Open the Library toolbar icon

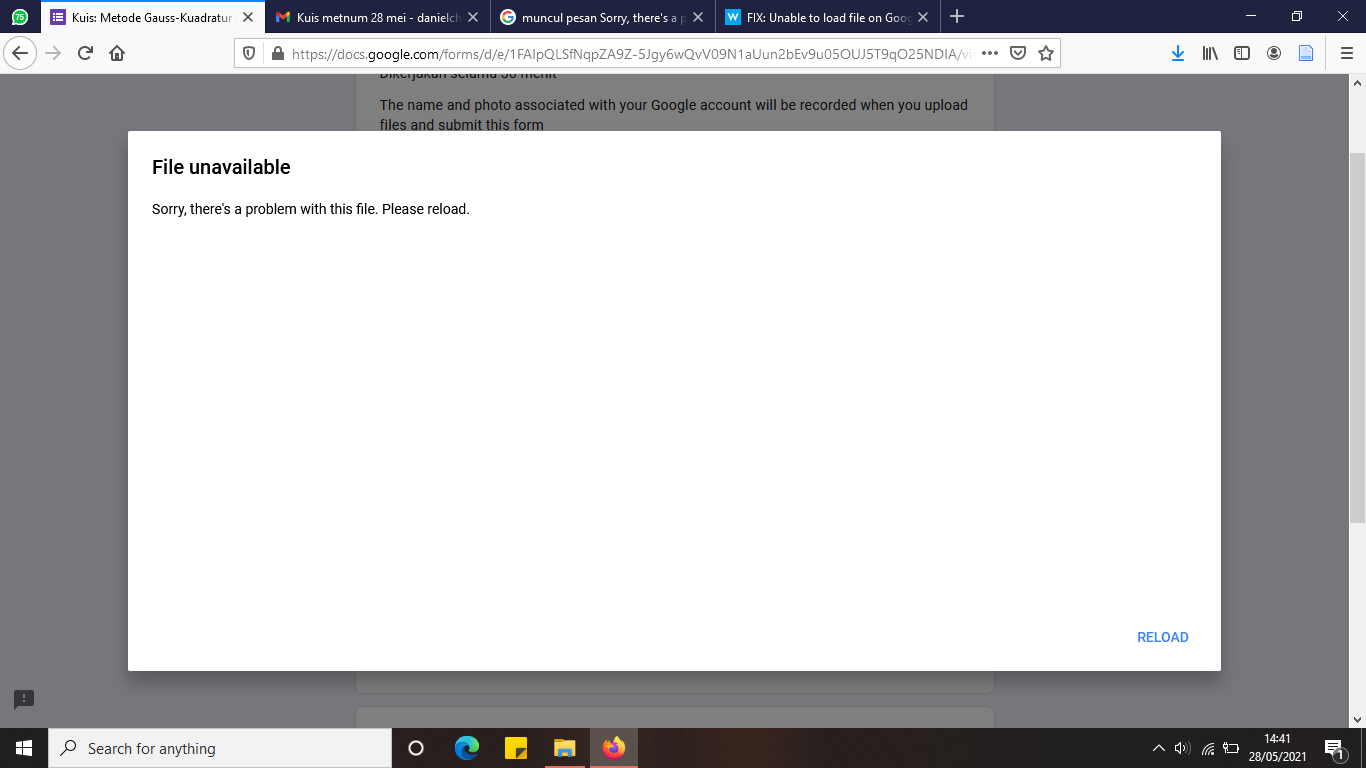[x=1210, y=52]
